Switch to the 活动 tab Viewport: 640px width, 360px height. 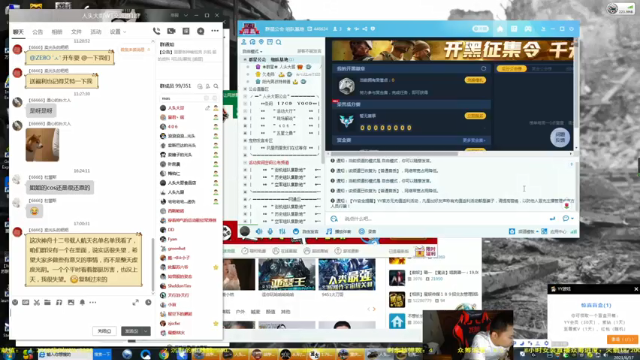tap(96, 31)
